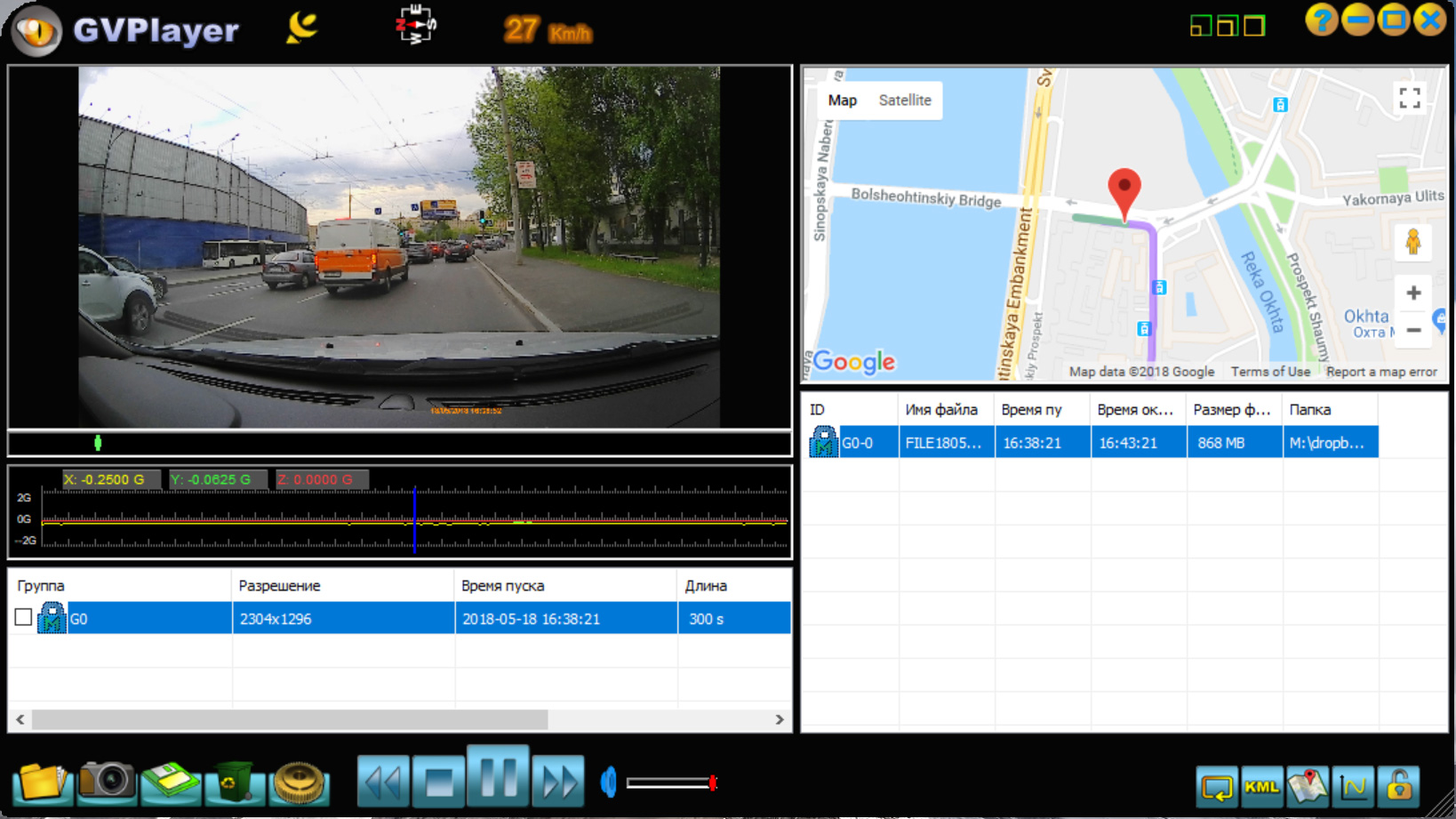Switch map to Satellite view

pyautogui.click(x=905, y=100)
